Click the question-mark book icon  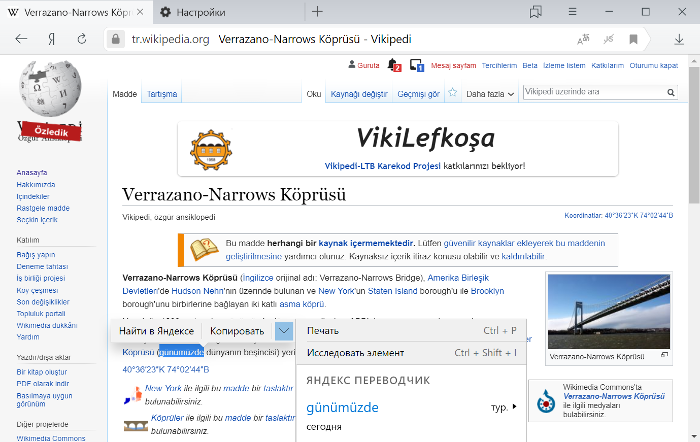[204, 249]
